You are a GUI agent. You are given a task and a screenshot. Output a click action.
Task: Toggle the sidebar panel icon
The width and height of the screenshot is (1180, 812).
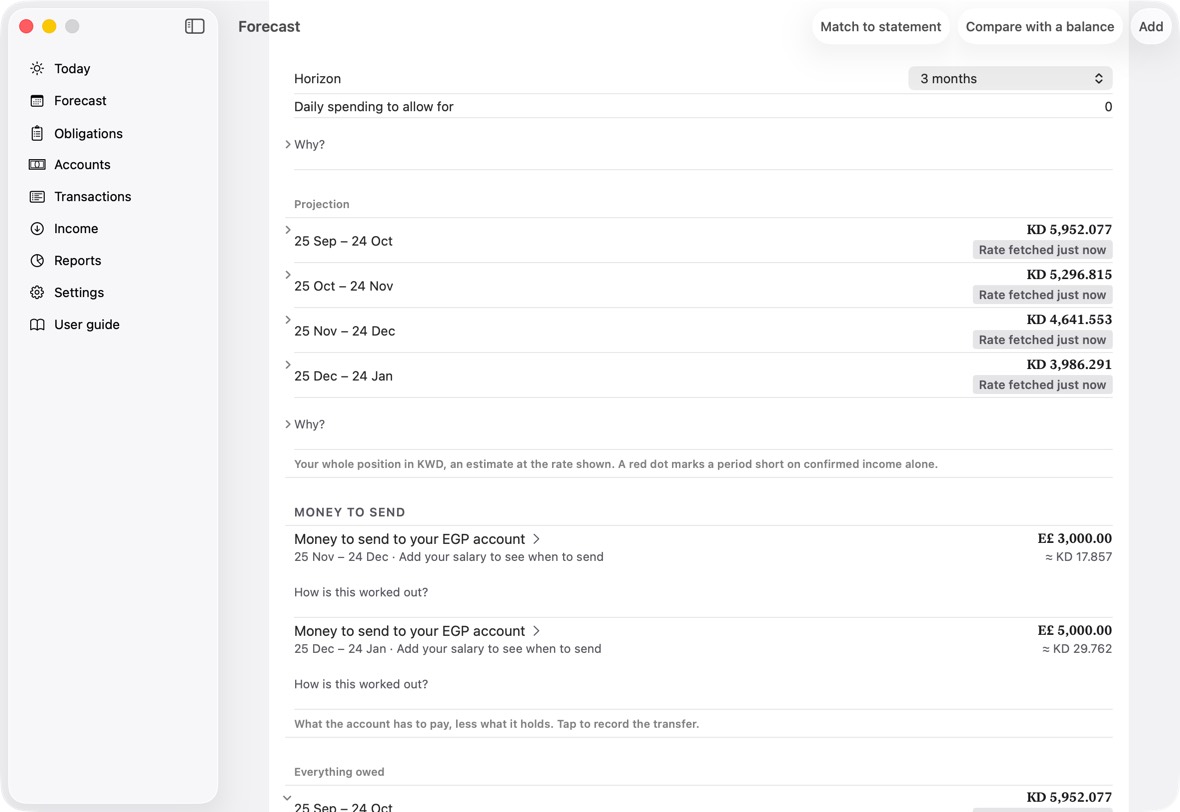(194, 26)
